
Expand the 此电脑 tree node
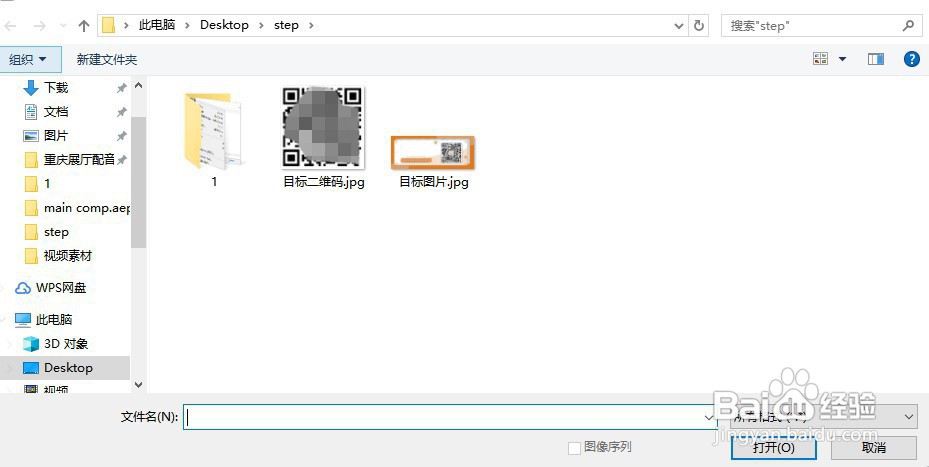[x=5, y=320]
